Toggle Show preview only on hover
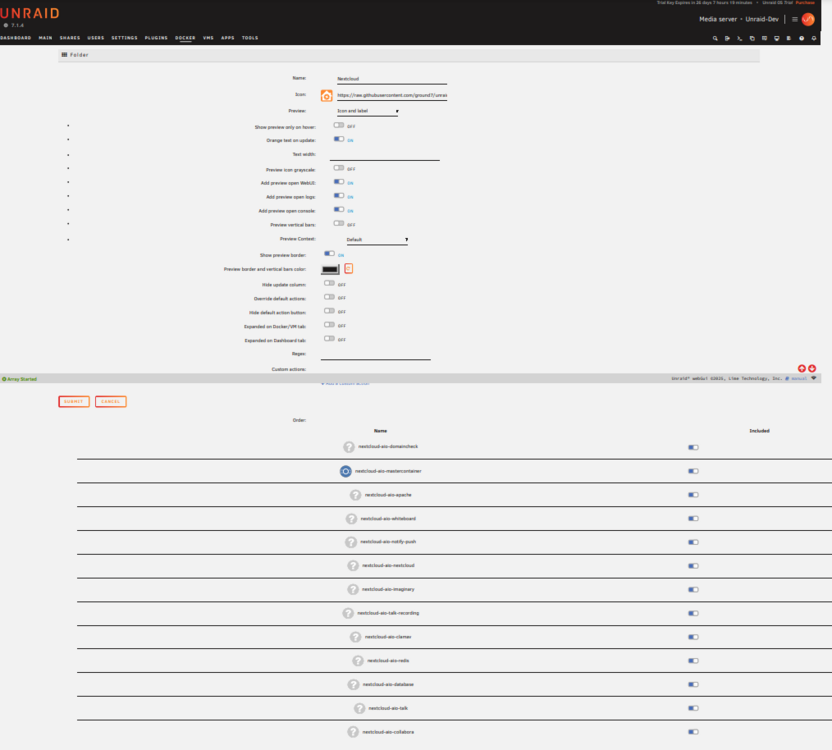The height and width of the screenshot is (750, 832). coord(339,125)
